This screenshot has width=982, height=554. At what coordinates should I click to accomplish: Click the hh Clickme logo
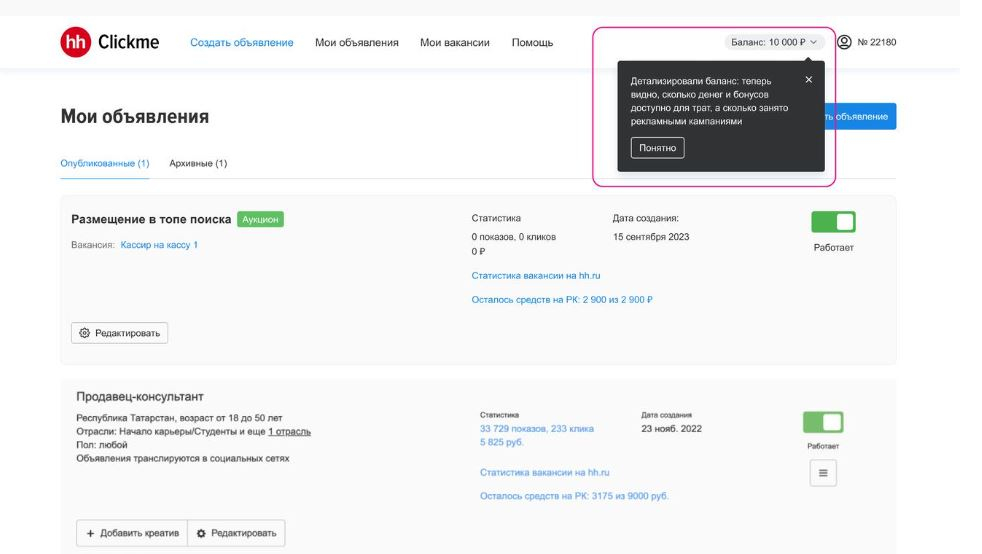[110, 42]
